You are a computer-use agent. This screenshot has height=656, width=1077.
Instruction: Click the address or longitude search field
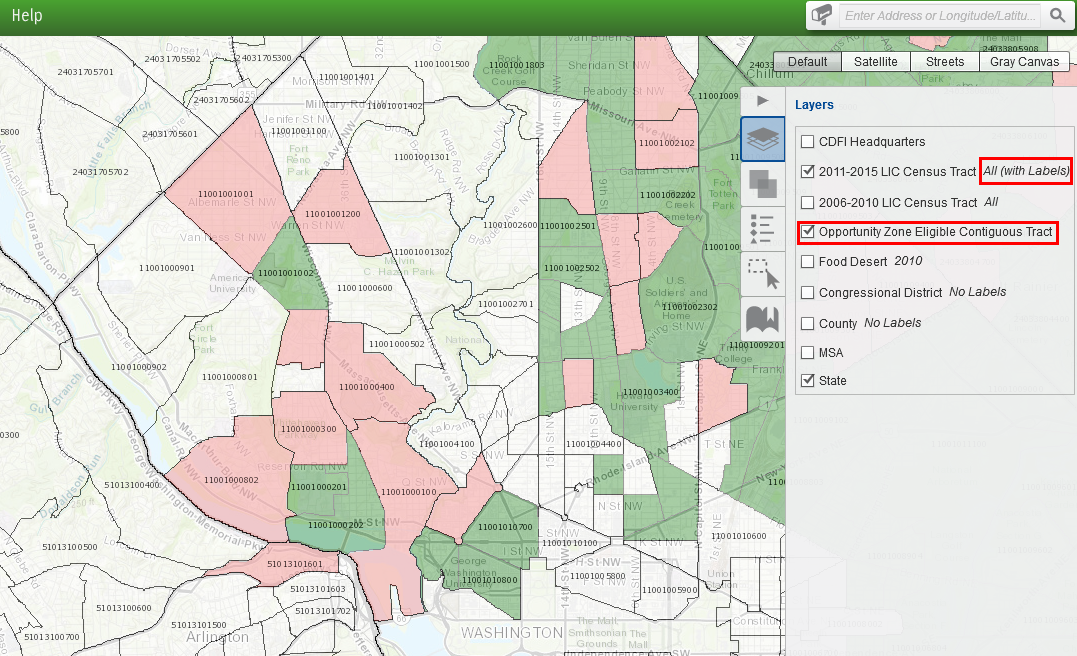[x=940, y=16]
